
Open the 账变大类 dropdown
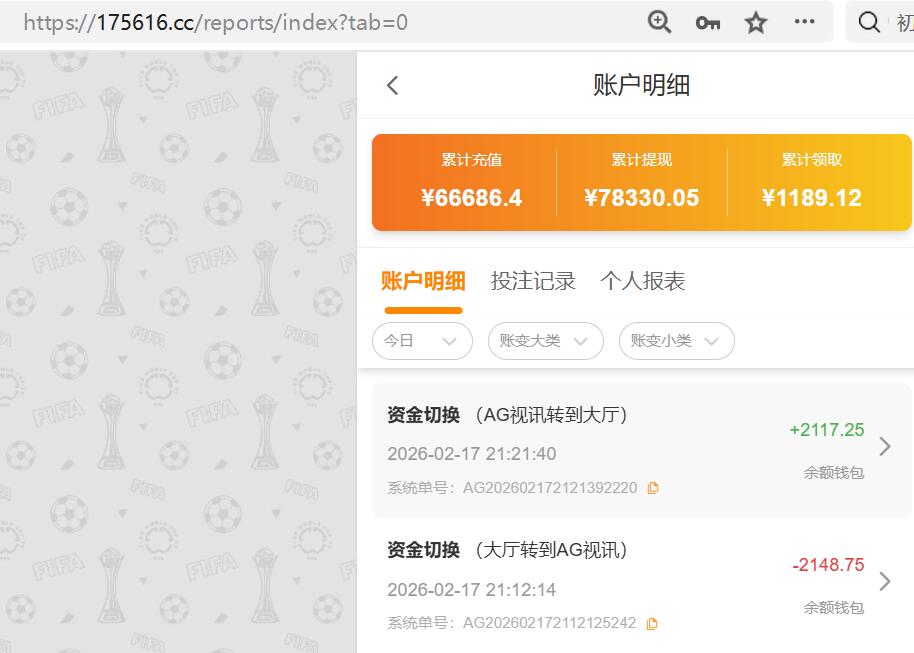tap(545, 340)
